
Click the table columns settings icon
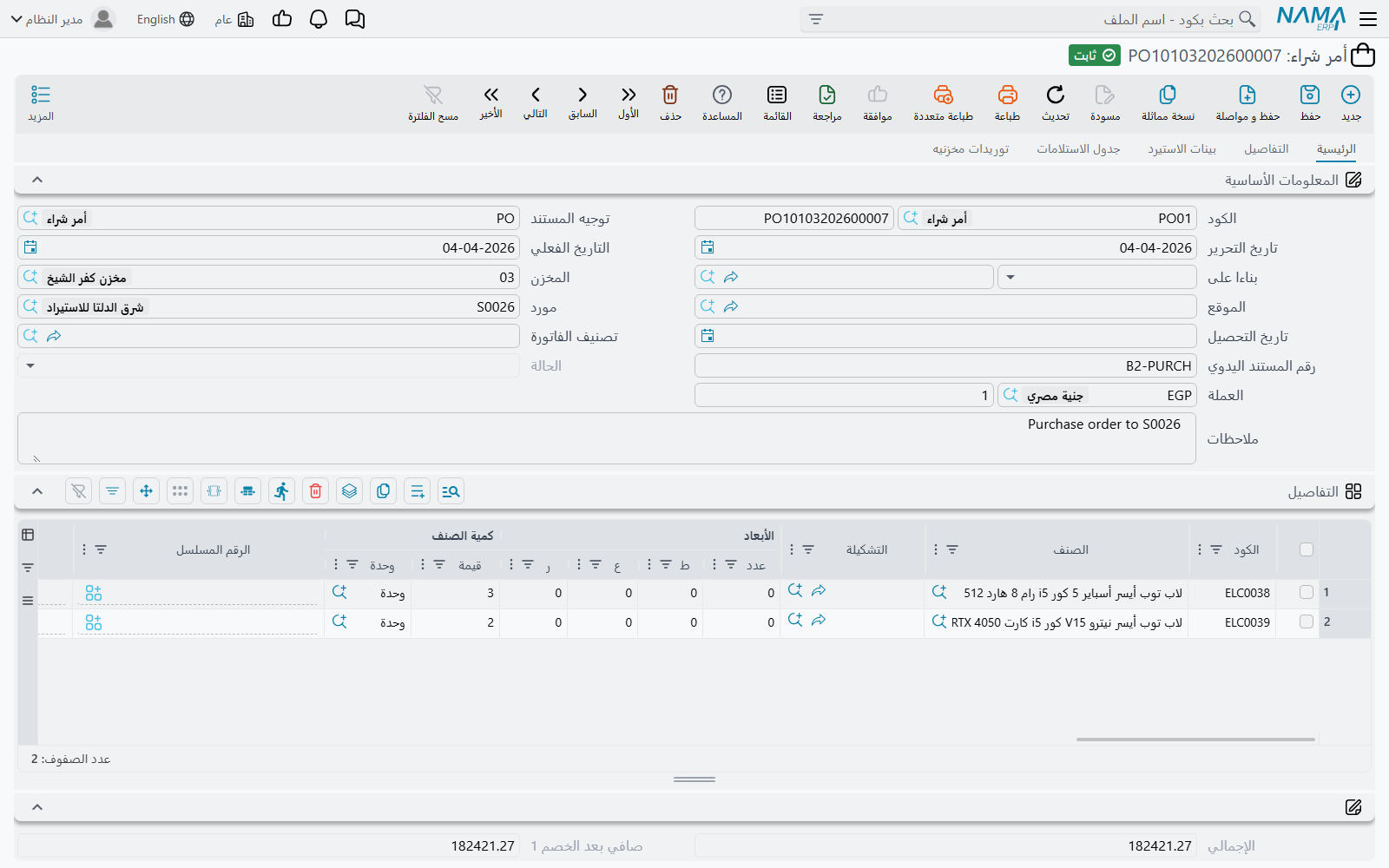coord(28,535)
